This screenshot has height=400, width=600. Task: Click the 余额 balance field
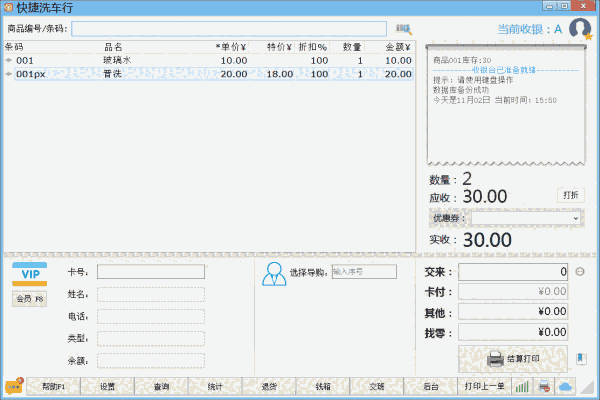pos(151,361)
